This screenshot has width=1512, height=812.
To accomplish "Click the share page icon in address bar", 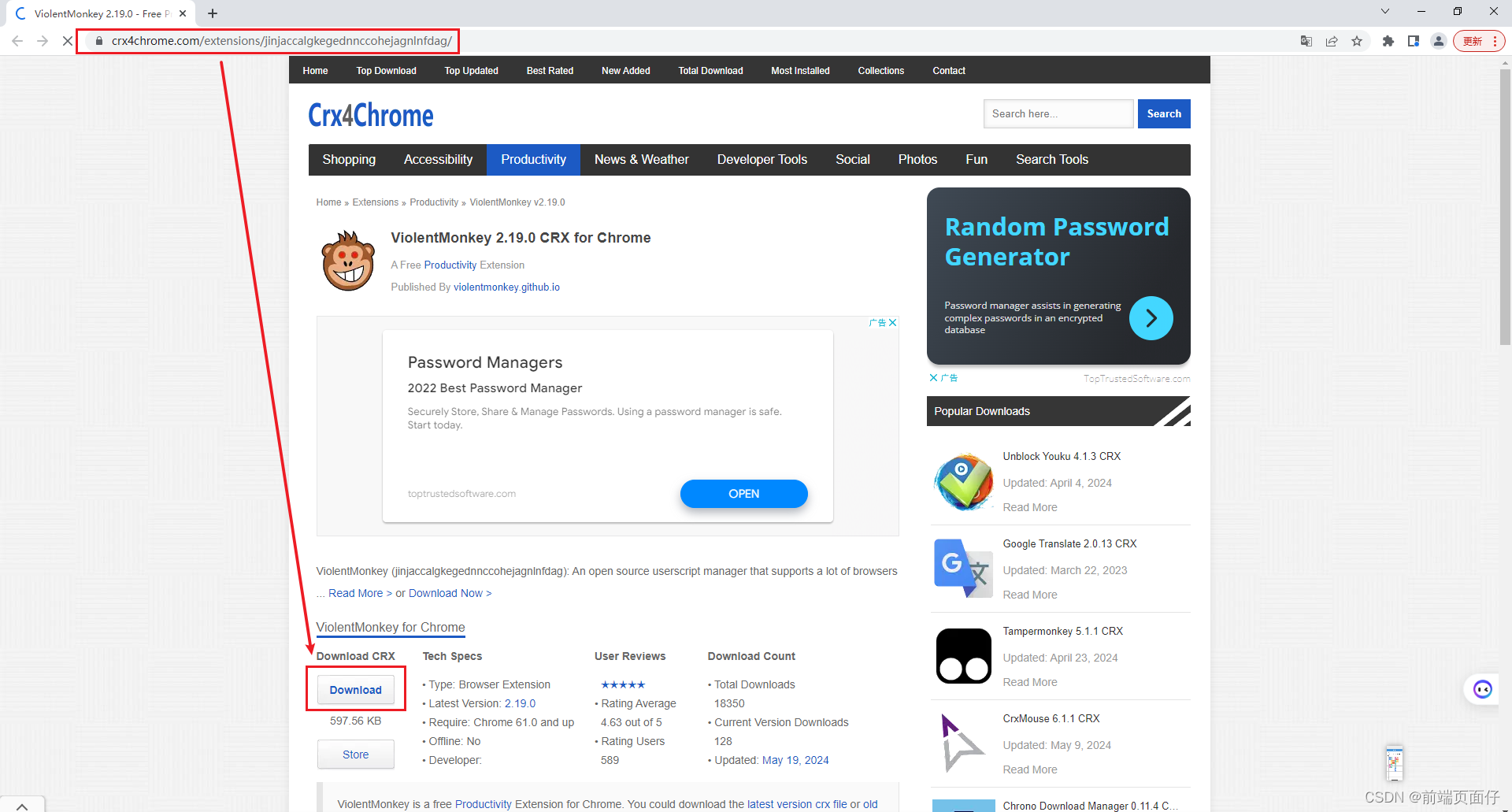I will tap(1332, 41).
